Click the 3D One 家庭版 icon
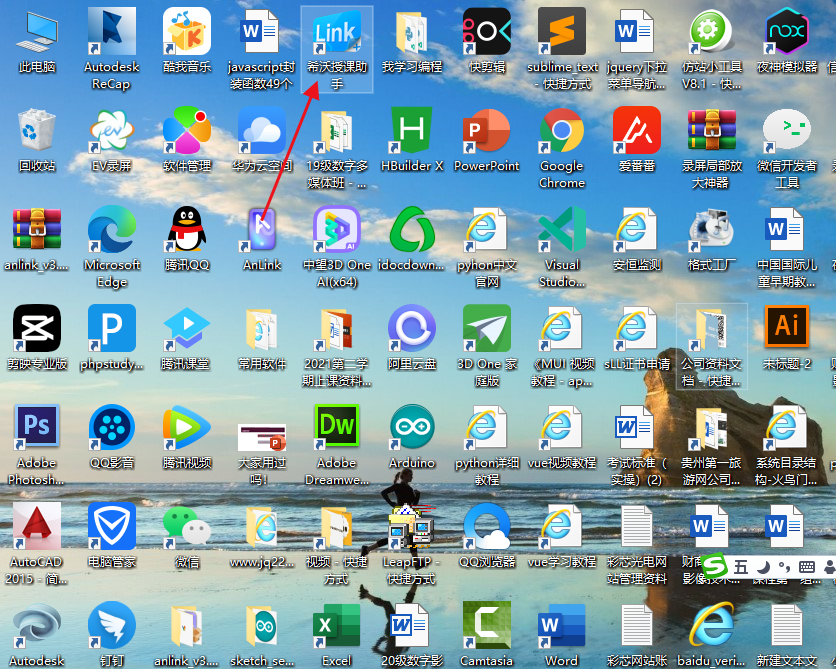The image size is (836, 669). [486, 328]
